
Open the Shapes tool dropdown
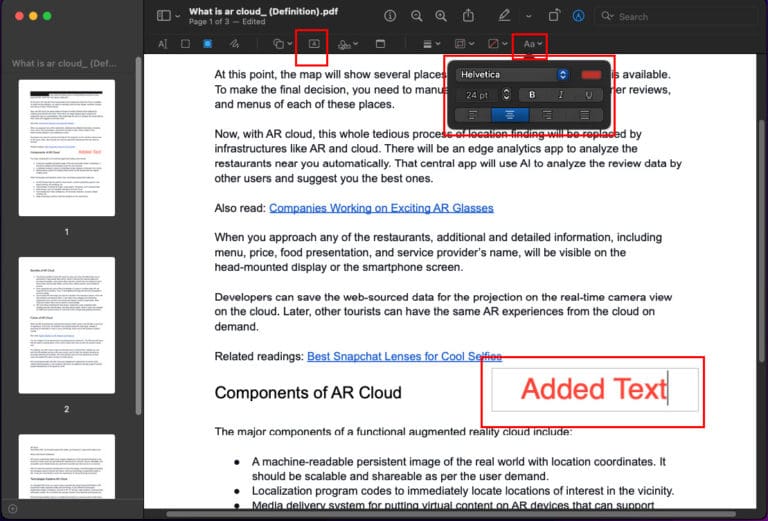click(282, 44)
